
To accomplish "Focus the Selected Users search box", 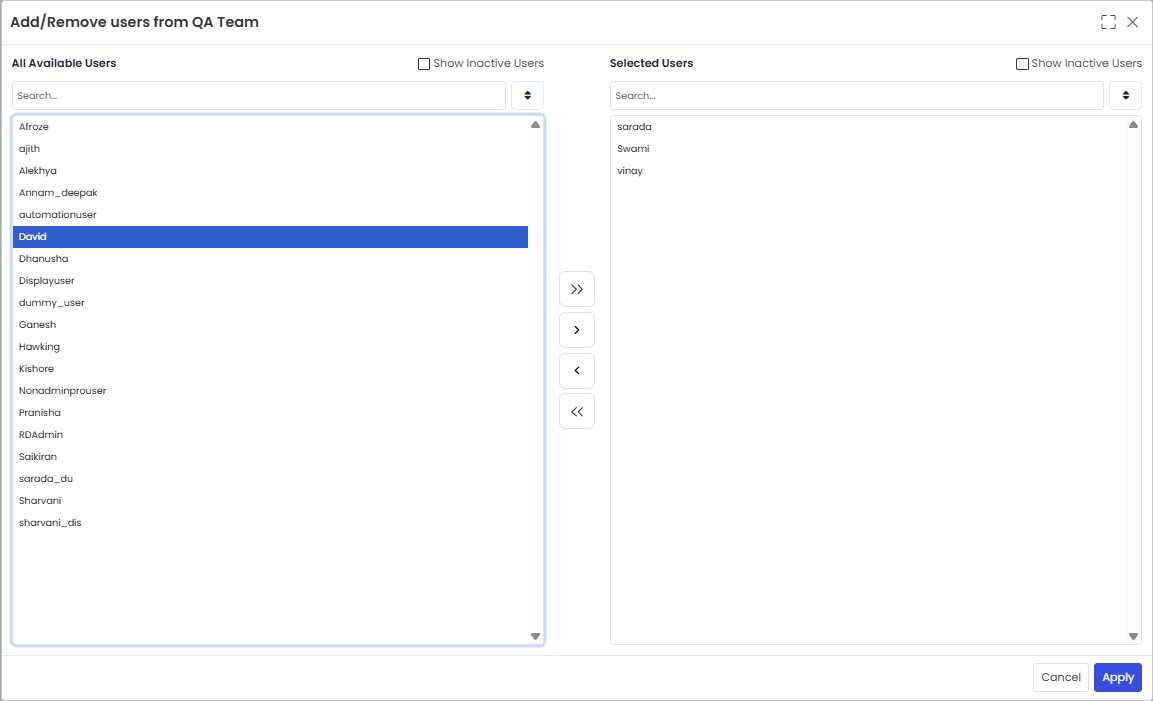I will click(857, 96).
